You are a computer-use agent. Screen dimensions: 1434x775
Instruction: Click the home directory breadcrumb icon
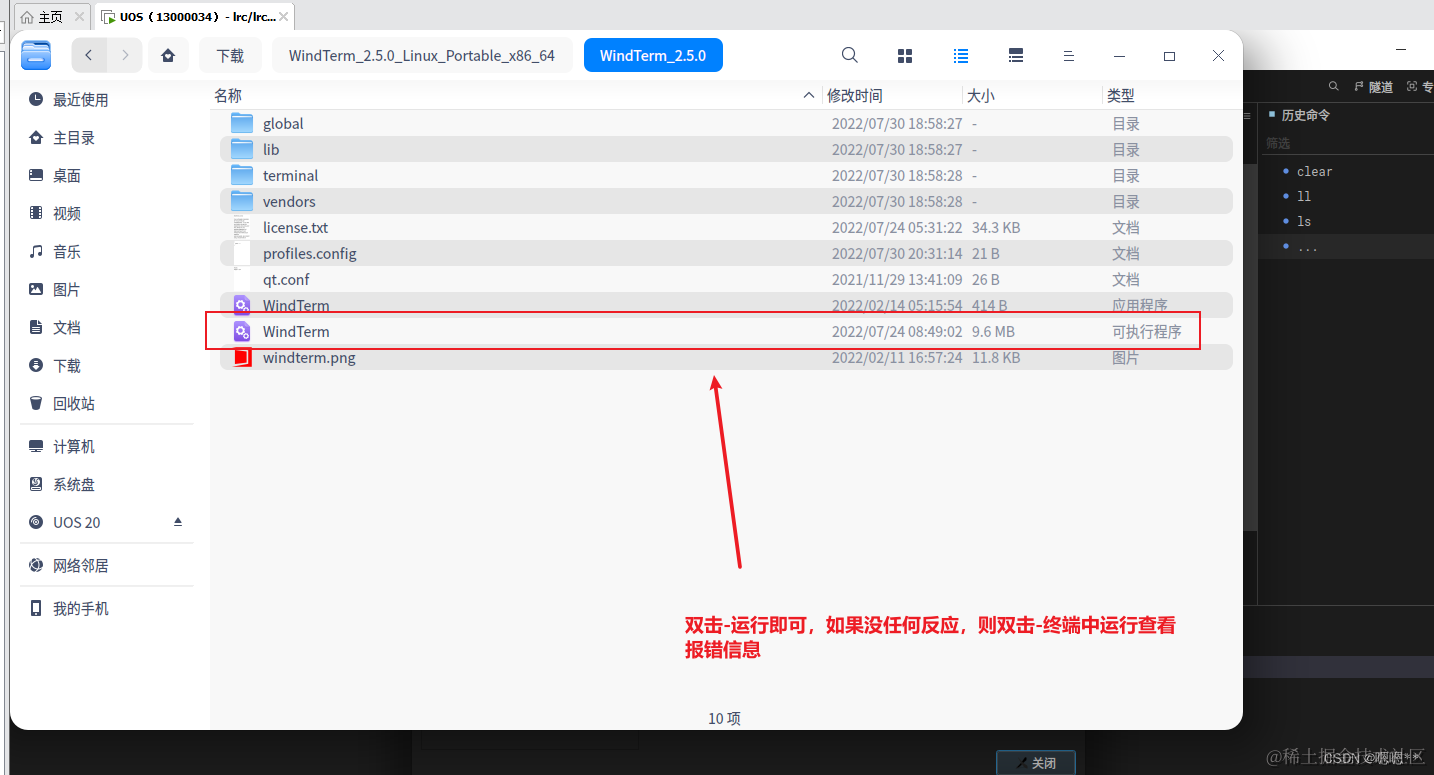[x=168, y=55]
